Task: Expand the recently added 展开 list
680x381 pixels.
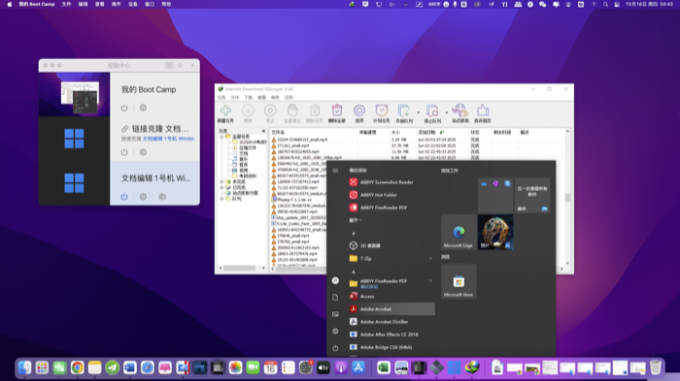Action: (x=356, y=220)
